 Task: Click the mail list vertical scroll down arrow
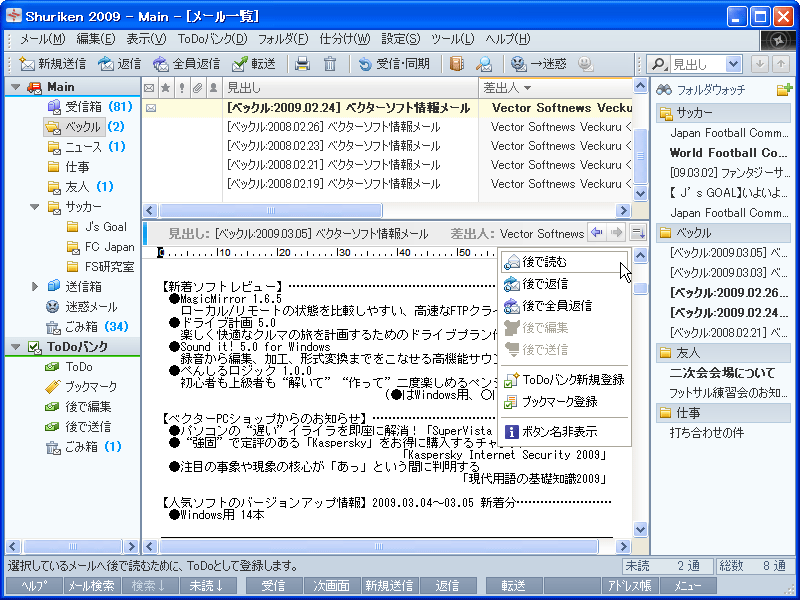[x=640, y=194]
